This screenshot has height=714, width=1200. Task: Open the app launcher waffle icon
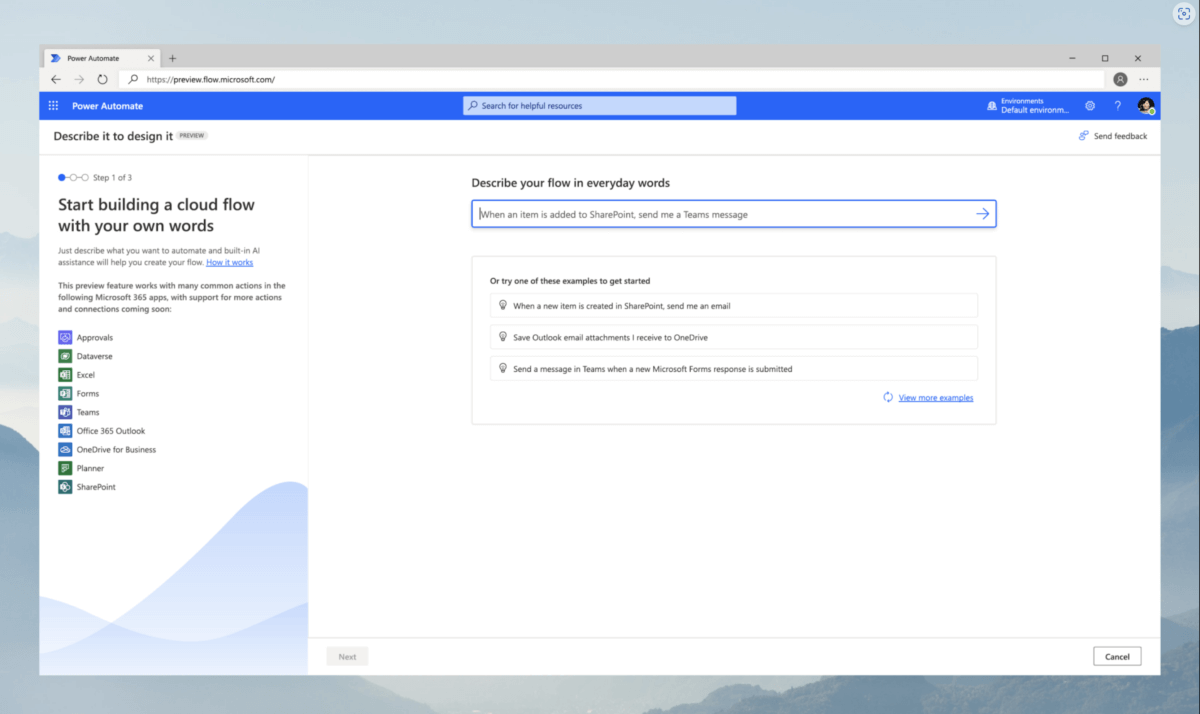point(53,106)
